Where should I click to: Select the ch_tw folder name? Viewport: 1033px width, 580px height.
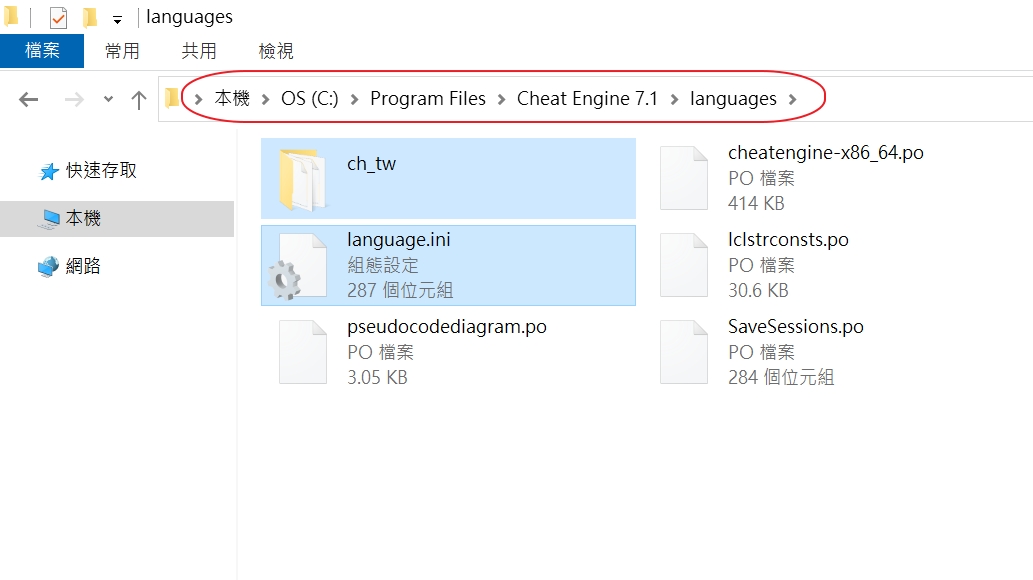click(372, 163)
